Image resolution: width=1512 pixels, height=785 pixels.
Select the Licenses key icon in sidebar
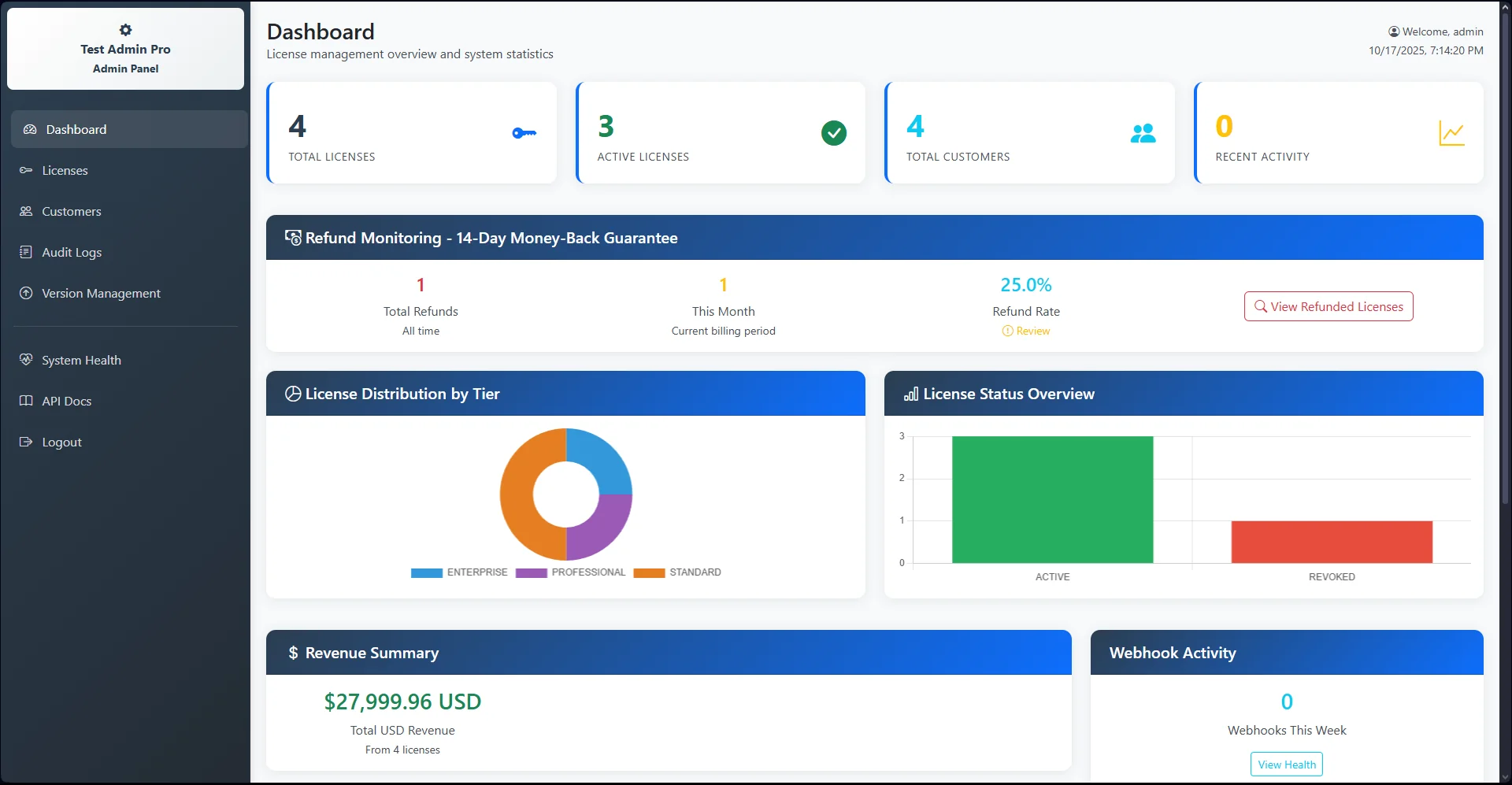26,170
